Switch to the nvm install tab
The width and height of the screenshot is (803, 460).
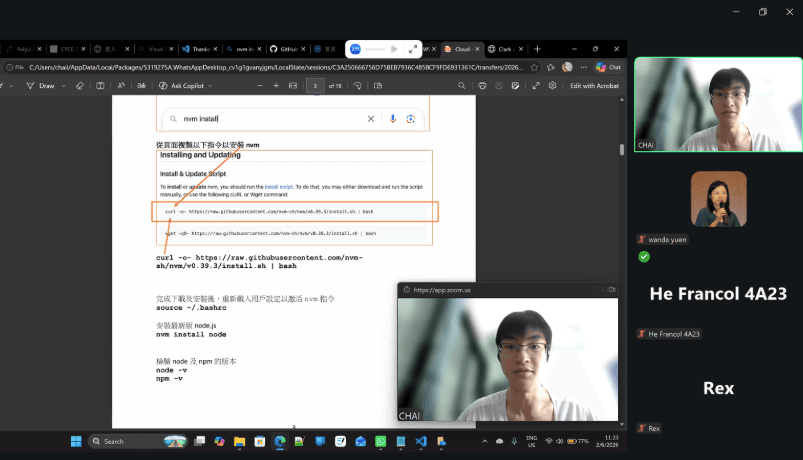click(244, 49)
